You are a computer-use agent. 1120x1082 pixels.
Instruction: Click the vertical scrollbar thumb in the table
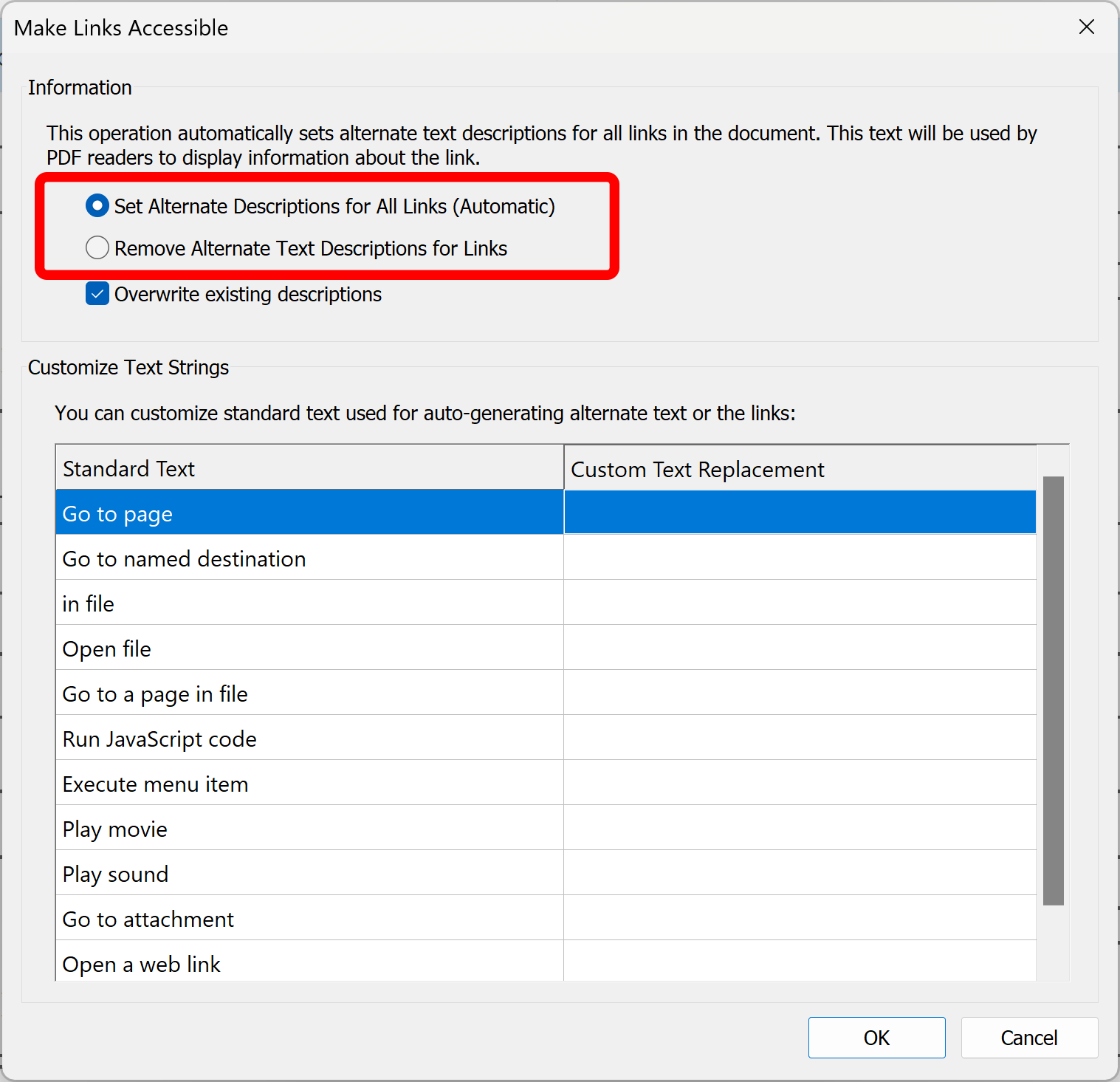[x=1054, y=691]
